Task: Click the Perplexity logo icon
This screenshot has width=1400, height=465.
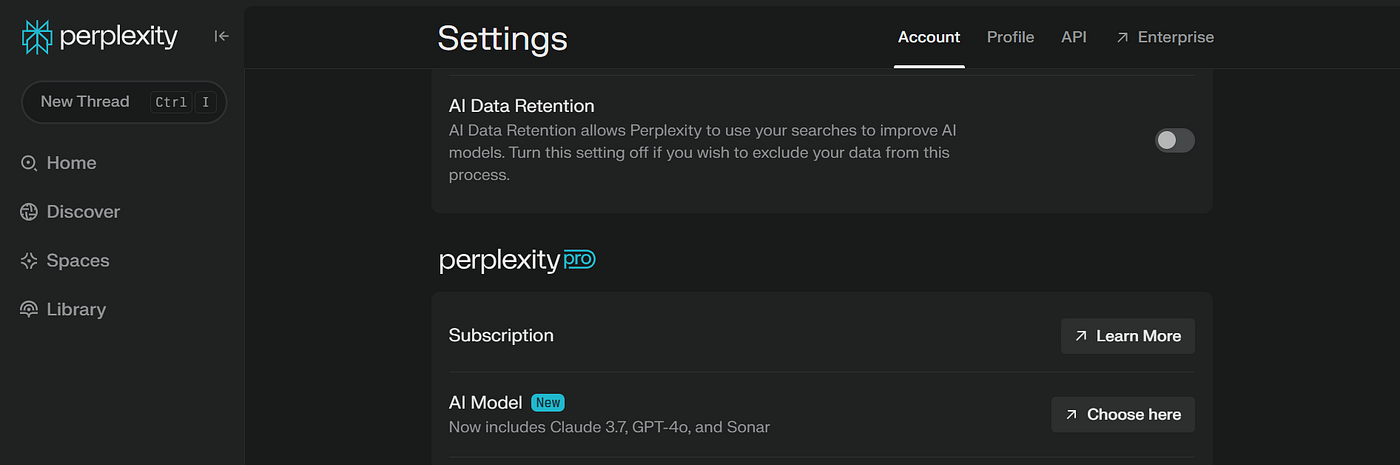Action: tap(37, 37)
